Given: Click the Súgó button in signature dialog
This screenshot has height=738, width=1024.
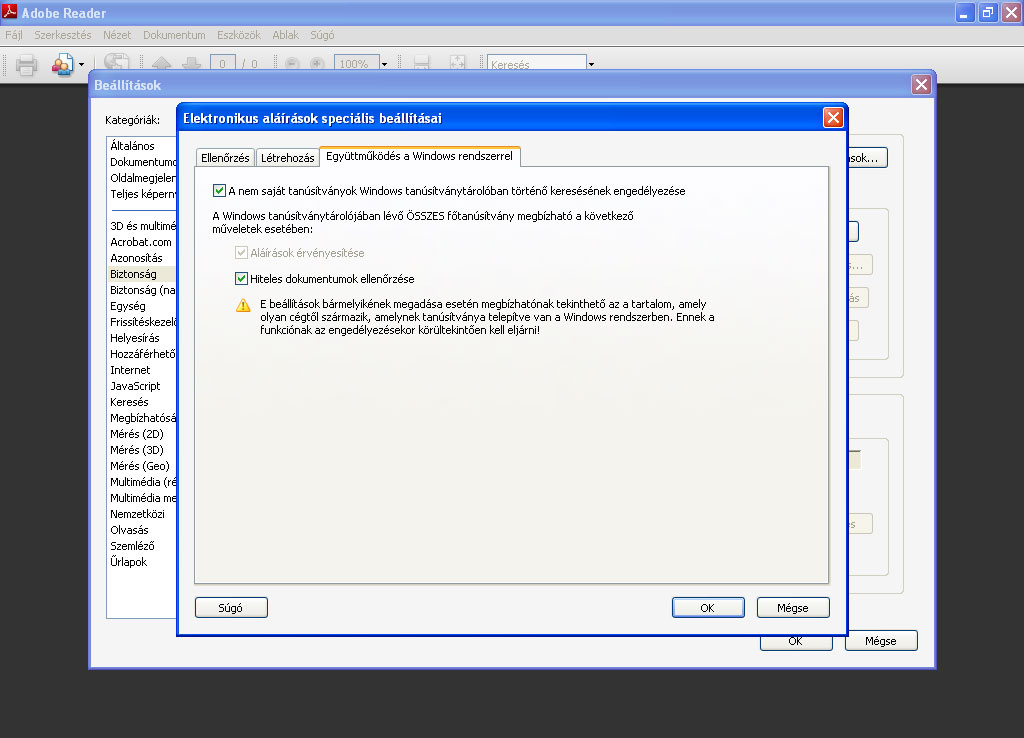Looking at the screenshot, I should point(231,607).
